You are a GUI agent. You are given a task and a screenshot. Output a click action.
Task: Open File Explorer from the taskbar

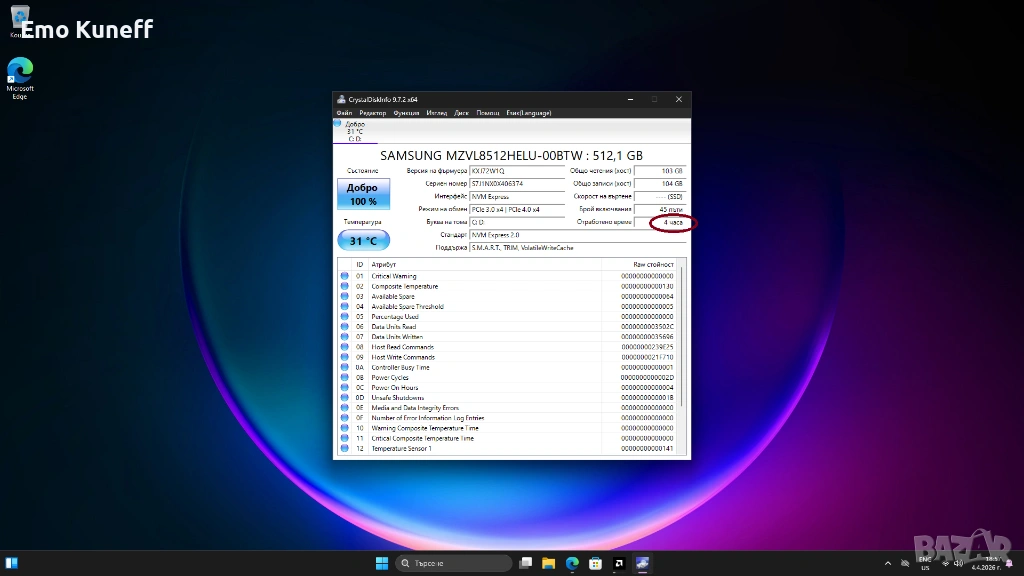pyautogui.click(x=550, y=563)
